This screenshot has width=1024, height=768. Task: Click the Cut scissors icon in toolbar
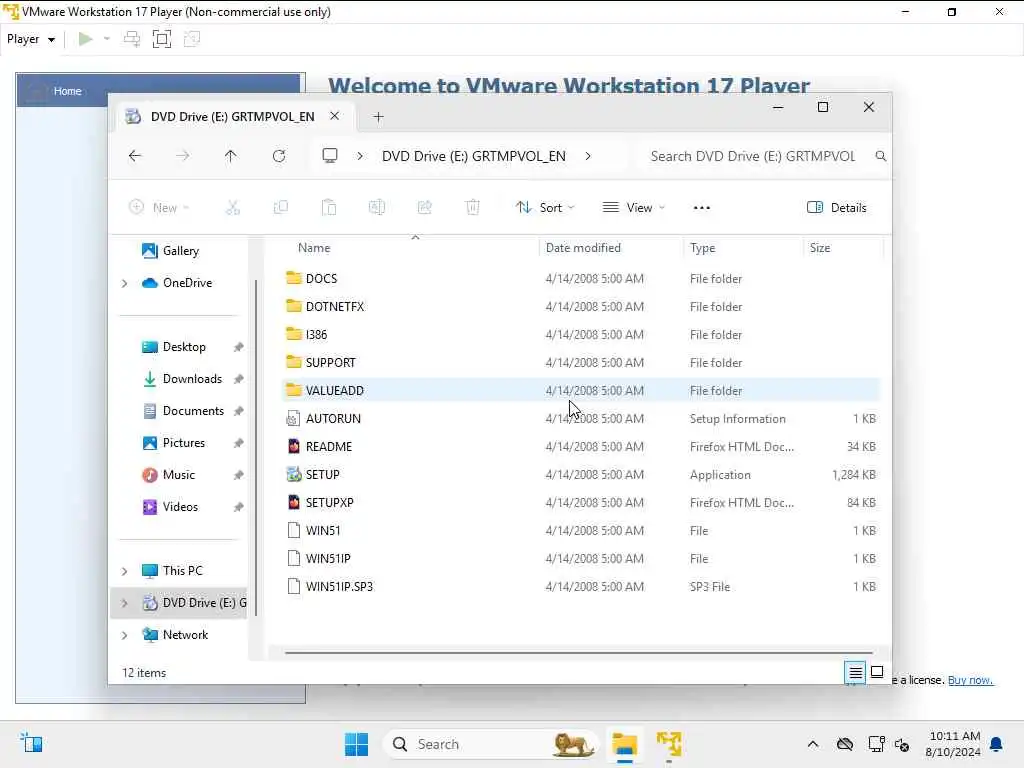(232, 208)
